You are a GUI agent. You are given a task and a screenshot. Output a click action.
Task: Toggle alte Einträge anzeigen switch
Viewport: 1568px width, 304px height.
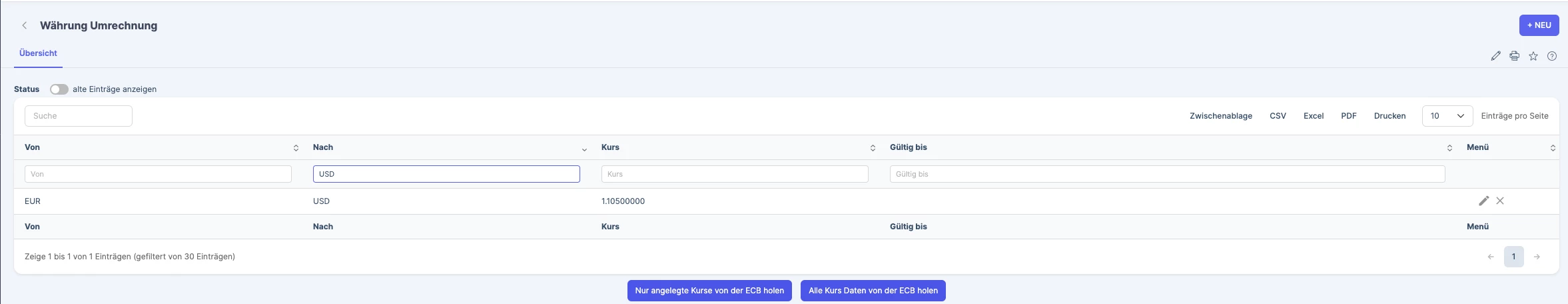click(59, 89)
